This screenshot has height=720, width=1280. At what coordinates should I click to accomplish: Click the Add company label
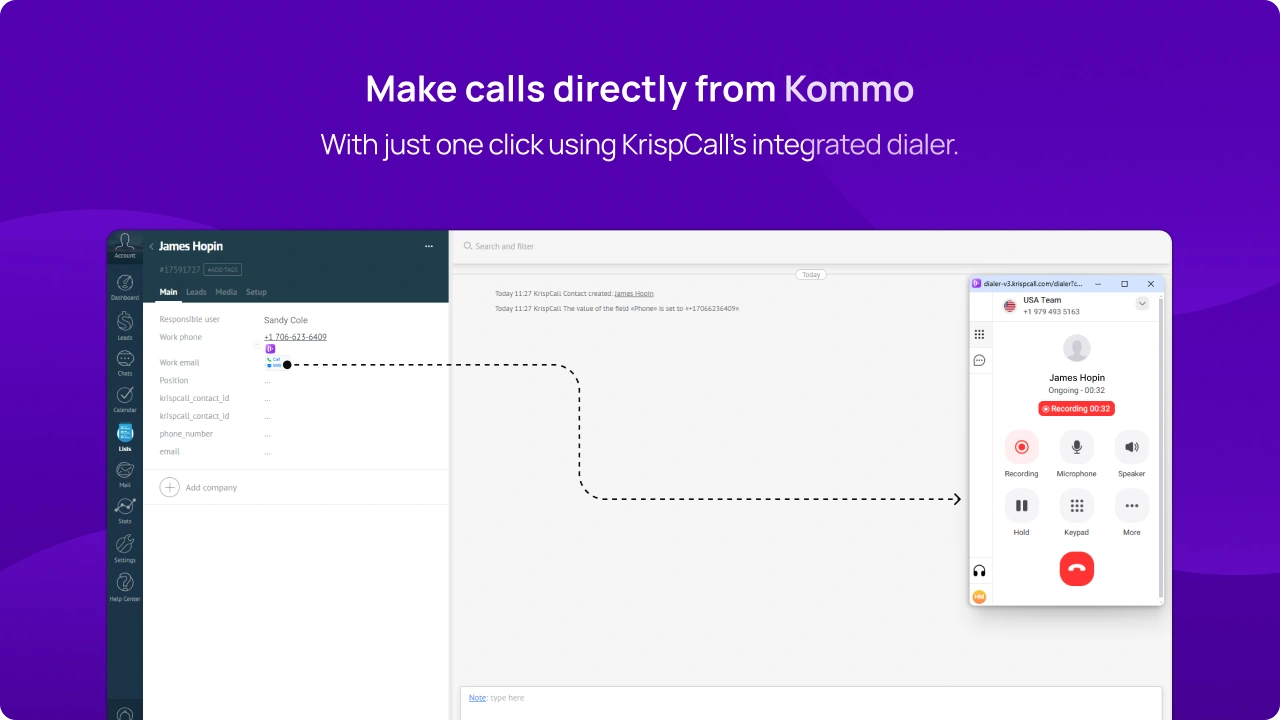211,488
